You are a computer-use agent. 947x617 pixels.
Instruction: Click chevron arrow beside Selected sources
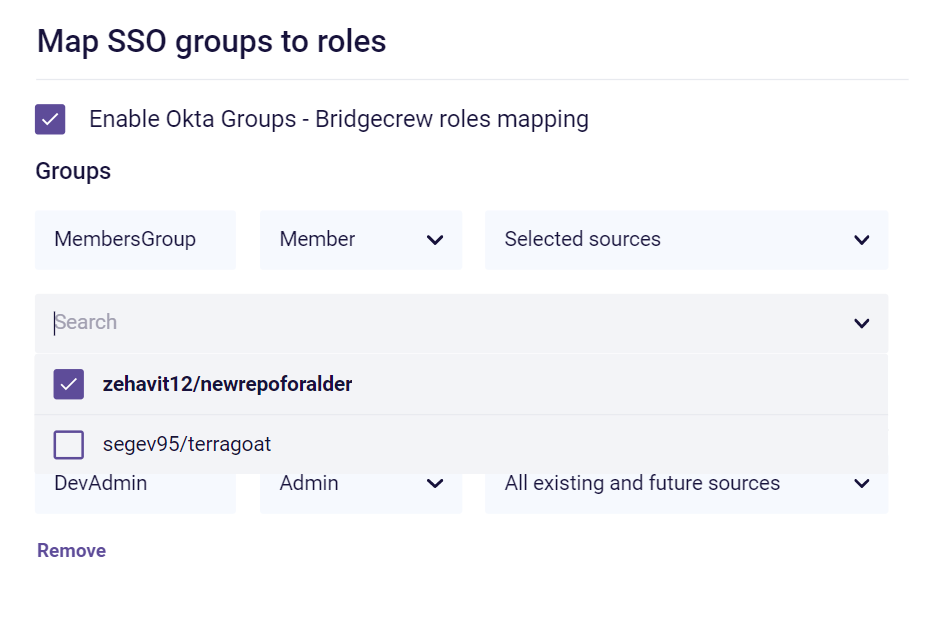[862, 240]
